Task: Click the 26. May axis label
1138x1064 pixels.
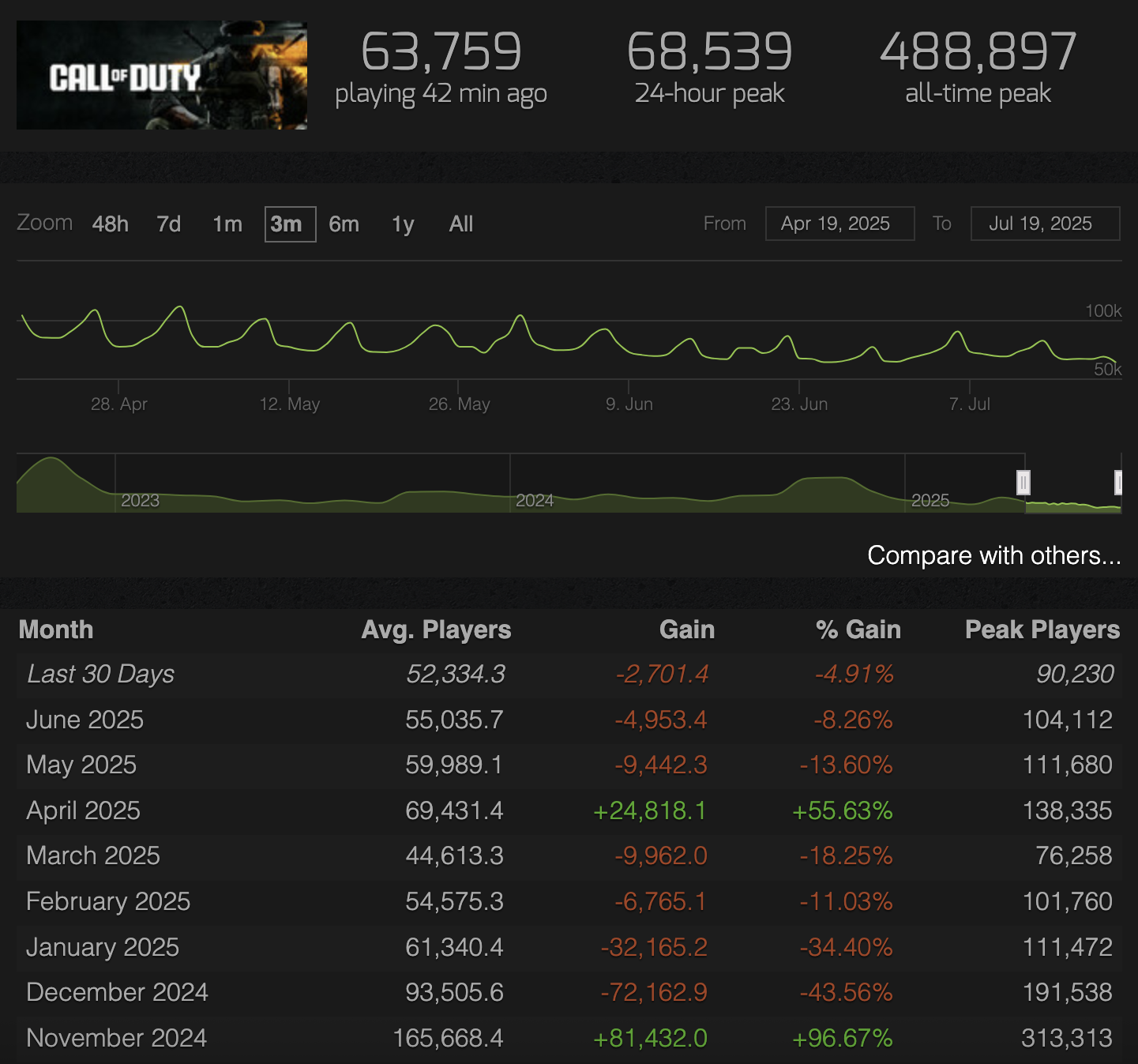Action: tap(460, 404)
